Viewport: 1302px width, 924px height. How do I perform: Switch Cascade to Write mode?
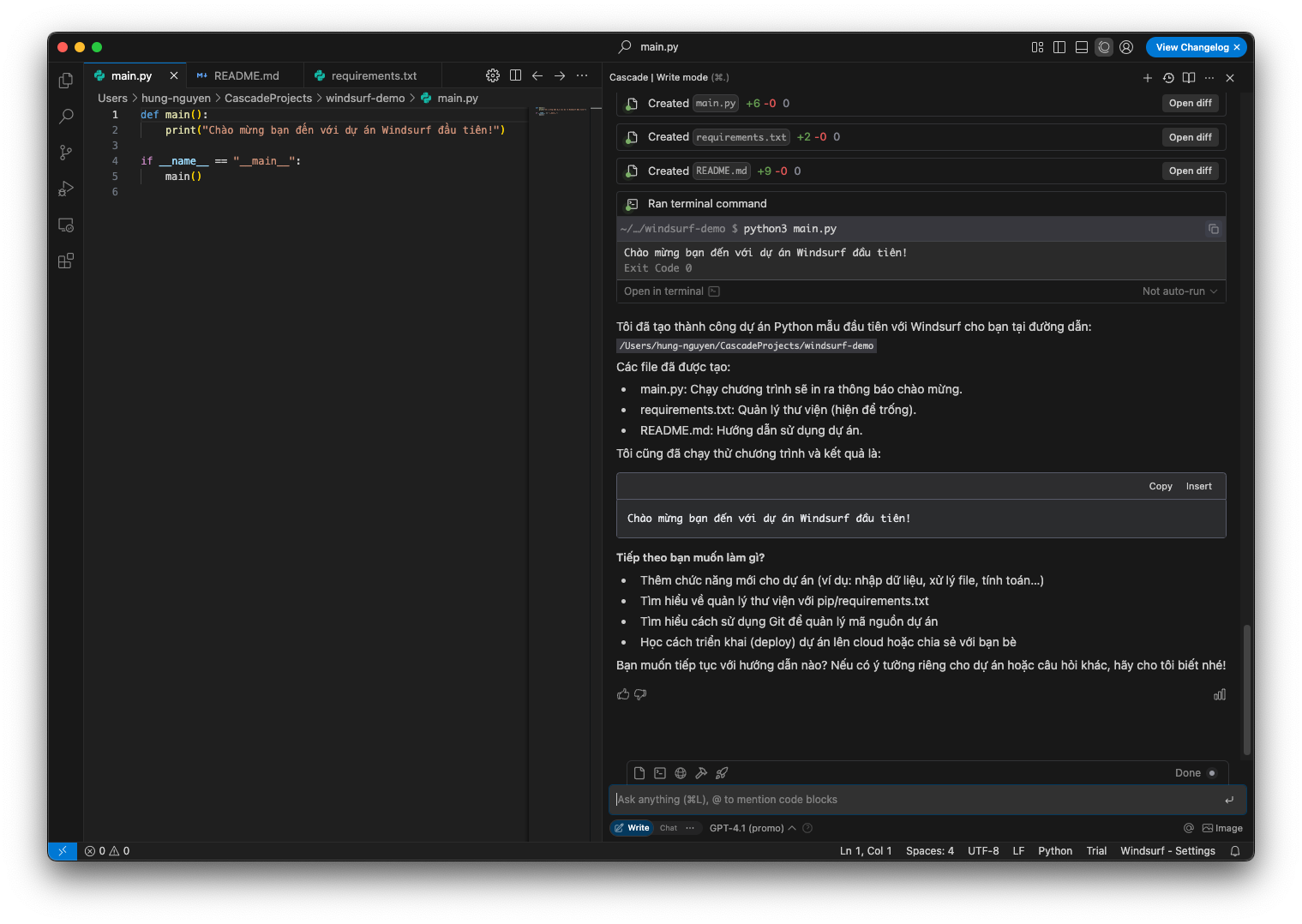(632, 828)
